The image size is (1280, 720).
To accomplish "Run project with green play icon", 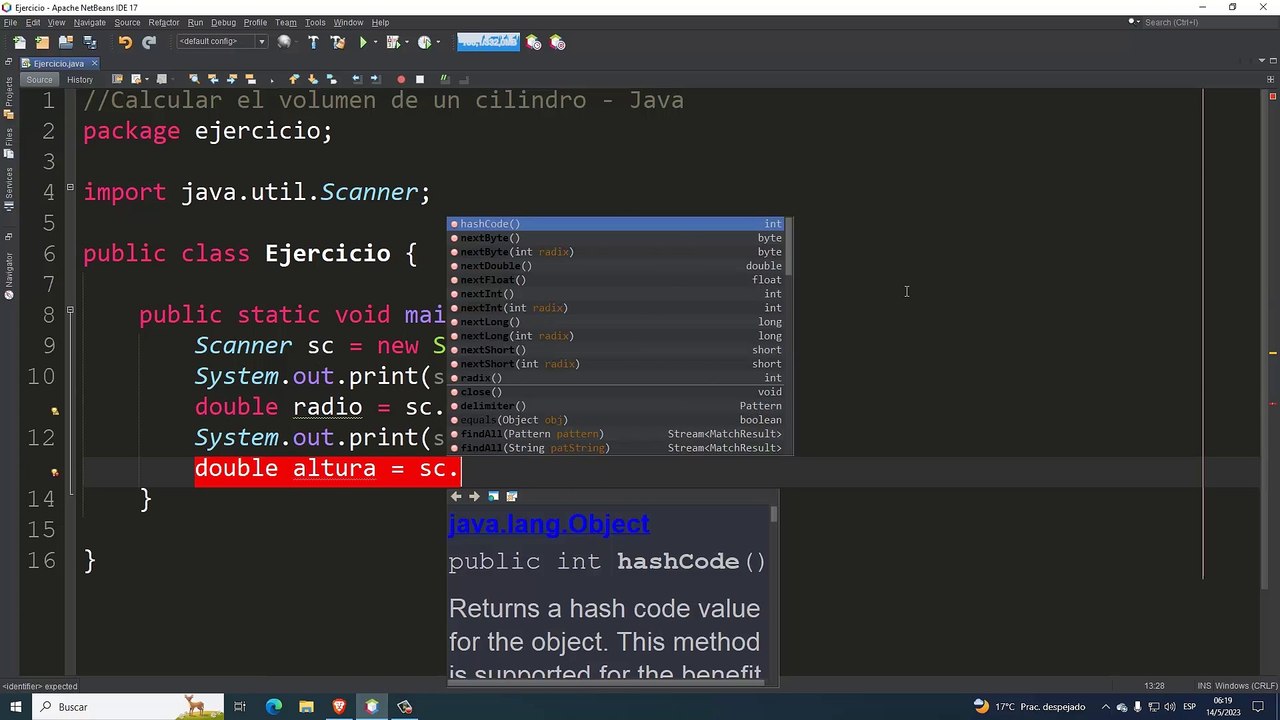I will (x=363, y=42).
